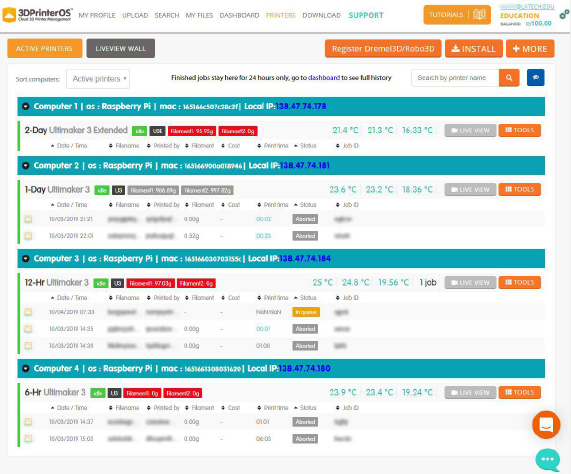This screenshot has width=571, height=474.
Task: Open SUPPORT page
Action: tap(366, 15)
